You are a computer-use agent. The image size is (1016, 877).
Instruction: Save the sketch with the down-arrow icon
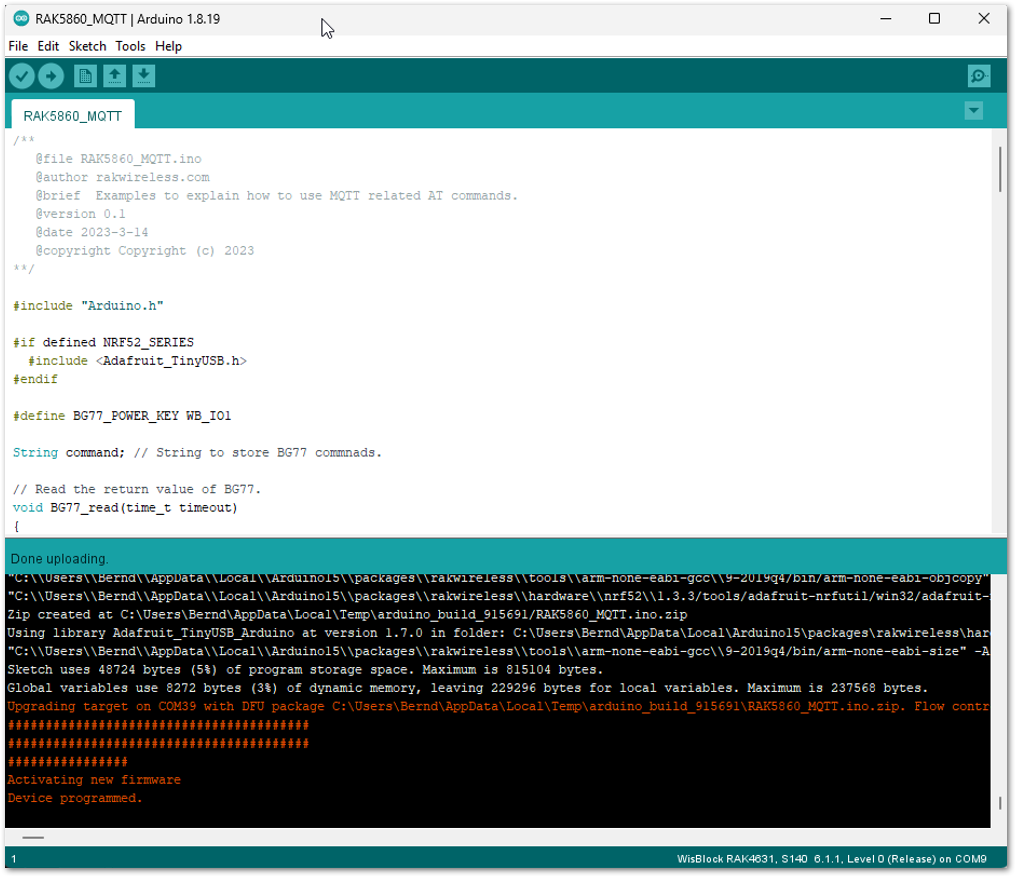(144, 76)
